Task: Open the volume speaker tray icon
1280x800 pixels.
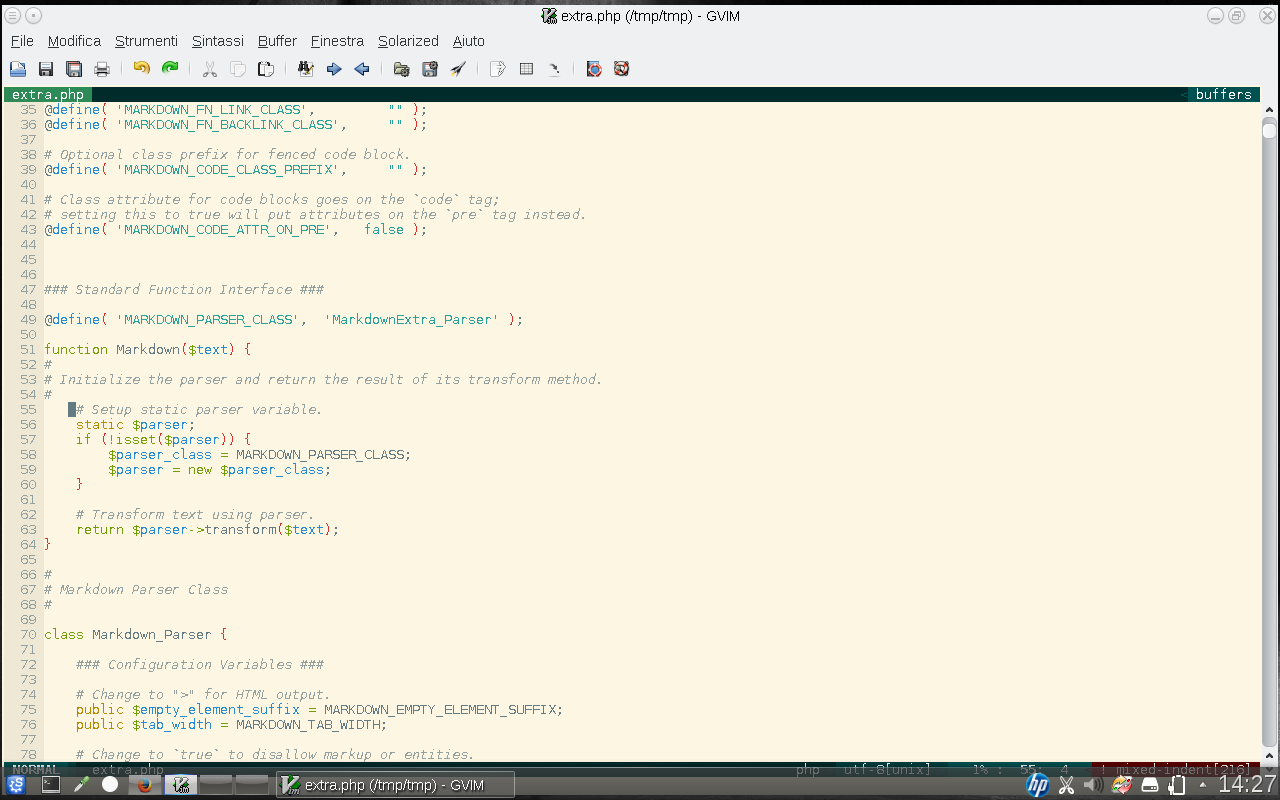Action: (x=1093, y=785)
